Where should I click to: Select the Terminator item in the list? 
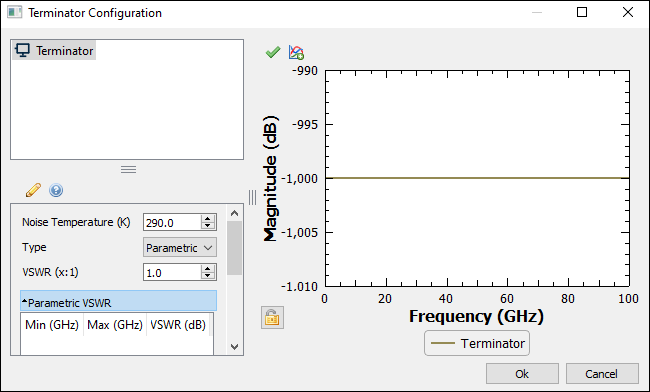(x=54, y=51)
